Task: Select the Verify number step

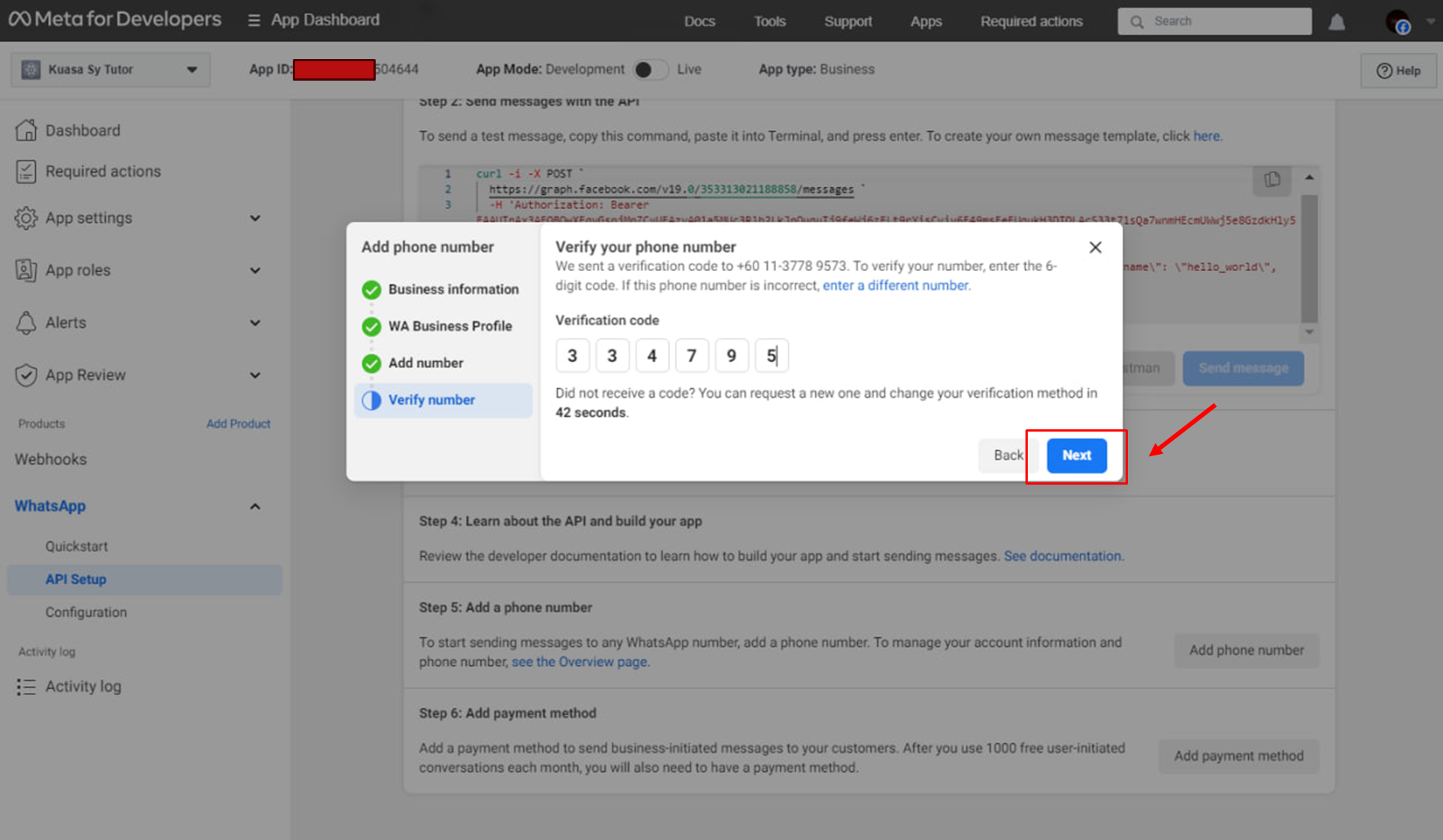Action: pyautogui.click(x=431, y=400)
